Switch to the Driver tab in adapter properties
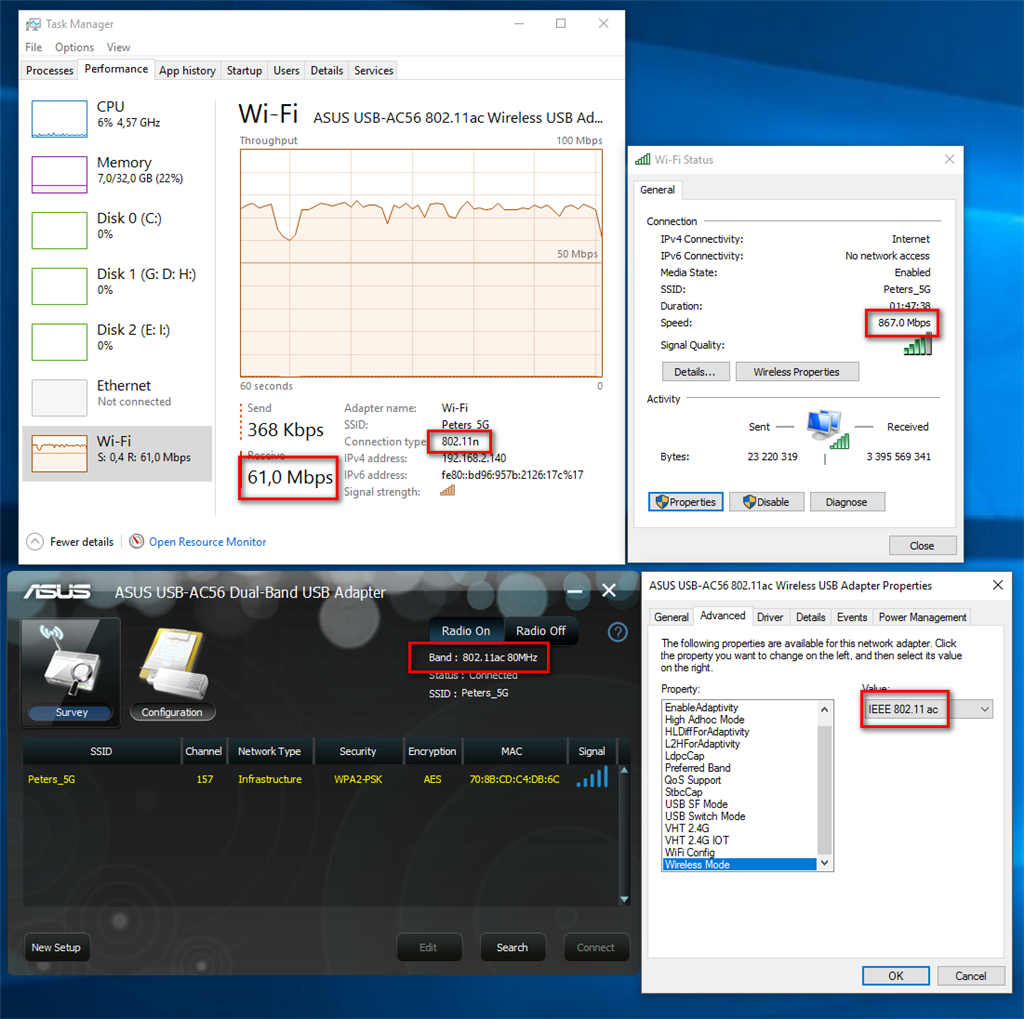 coord(770,617)
